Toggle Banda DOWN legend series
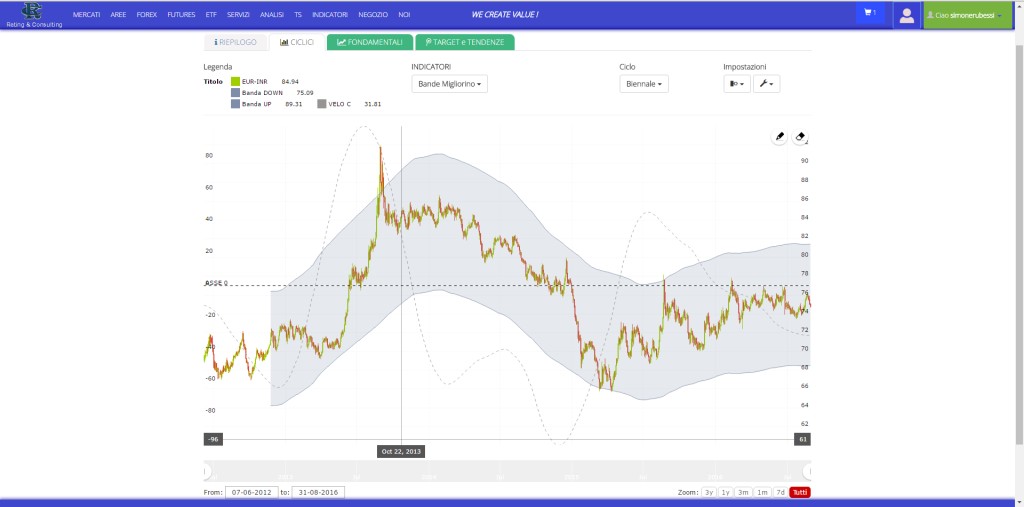This screenshot has height=507, width=1024. (235, 92)
